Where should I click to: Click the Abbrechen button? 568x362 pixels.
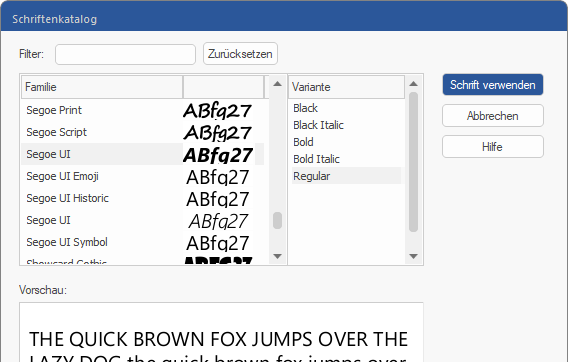tap(493, 116)
